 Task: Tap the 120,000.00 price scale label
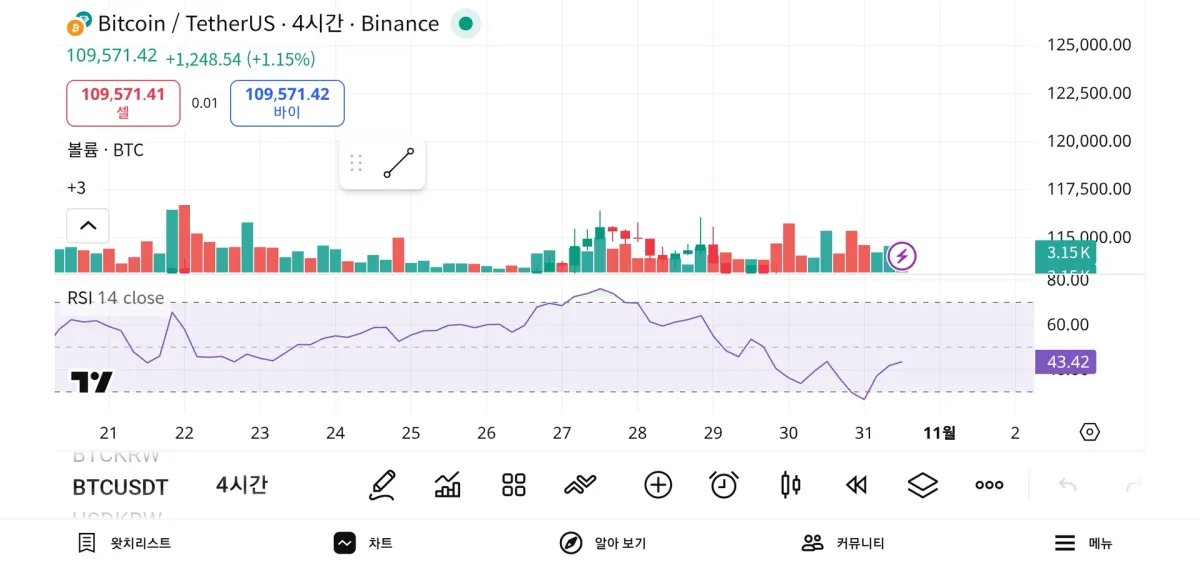[1089, 141]
